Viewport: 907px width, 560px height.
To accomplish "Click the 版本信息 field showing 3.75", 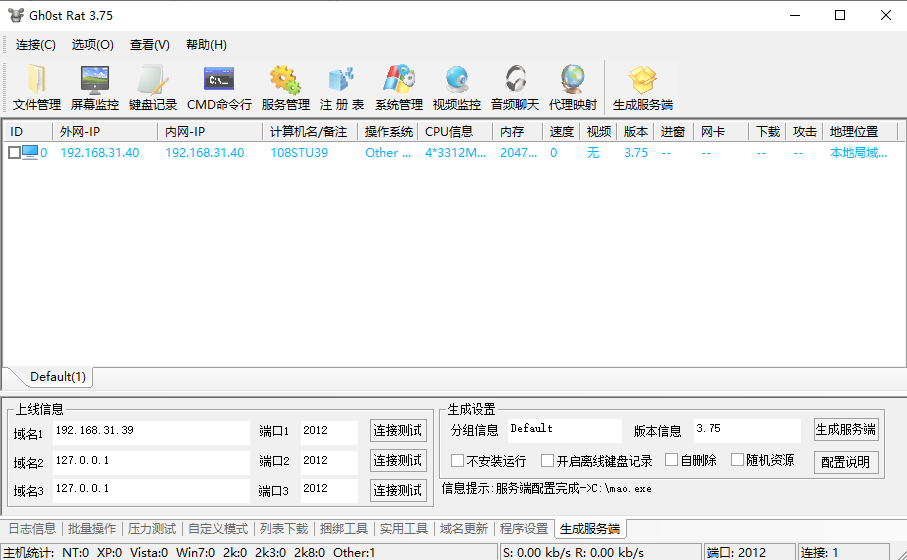I will (747, 431).
